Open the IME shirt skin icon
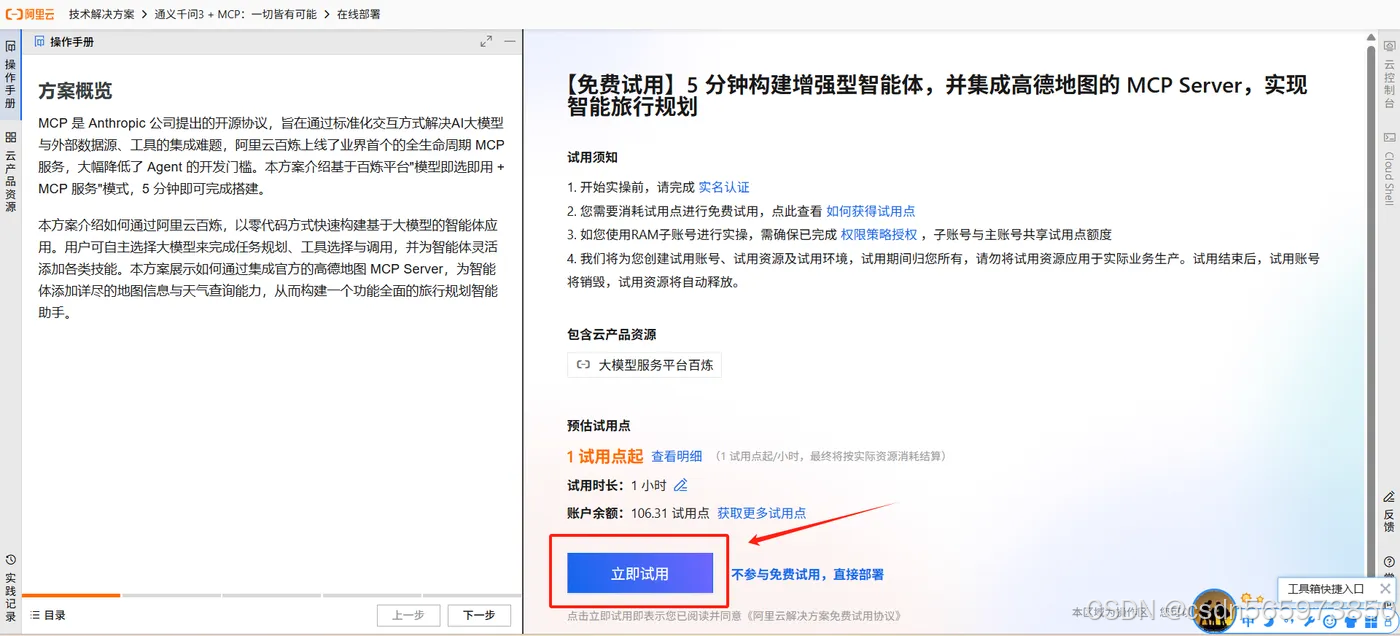The width and height of the screenshot is (1400, 636). pyautogui.click(x=1351, y=622)
